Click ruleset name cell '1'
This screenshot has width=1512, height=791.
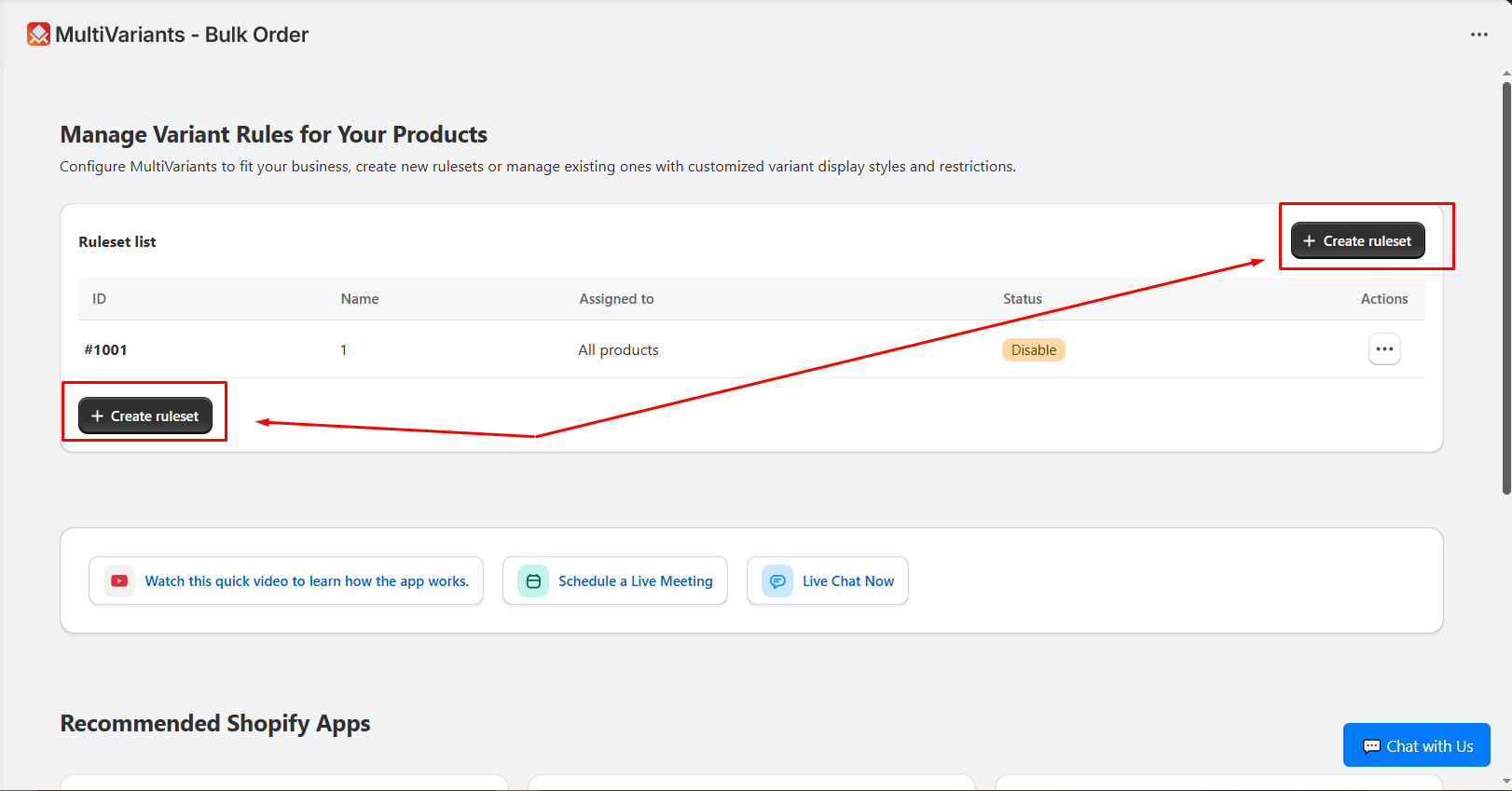click(x=344, y=349)
